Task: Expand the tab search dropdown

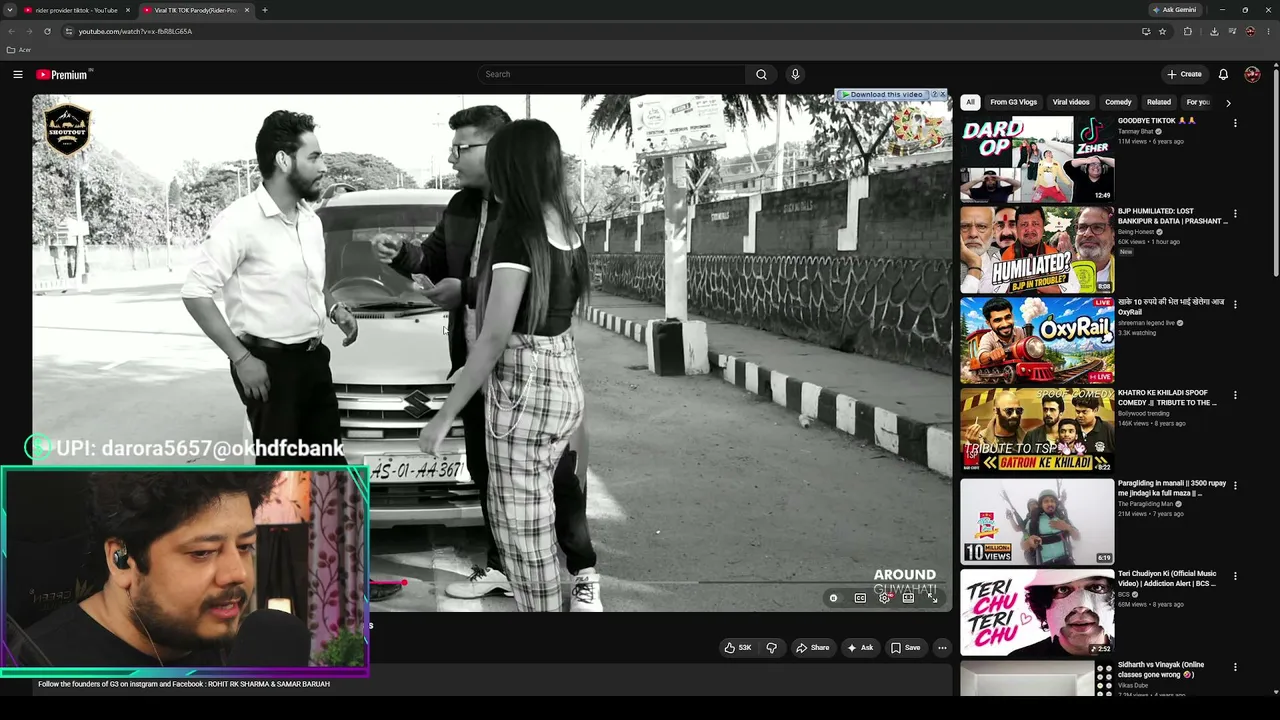Action: point(10,10)
